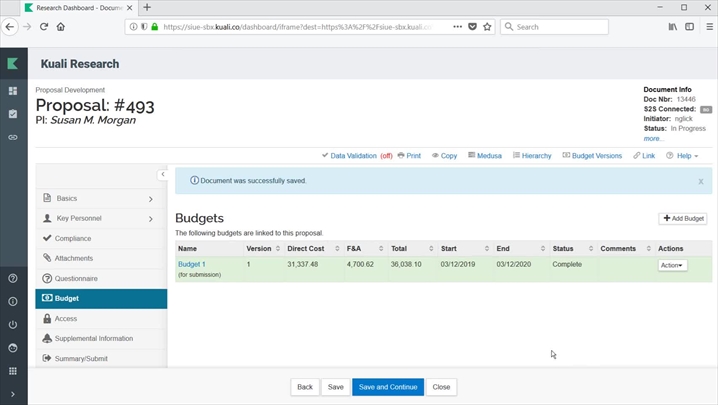Dismiss the successfully saved notification
This screenshot has height=405, width=718.
700,181
